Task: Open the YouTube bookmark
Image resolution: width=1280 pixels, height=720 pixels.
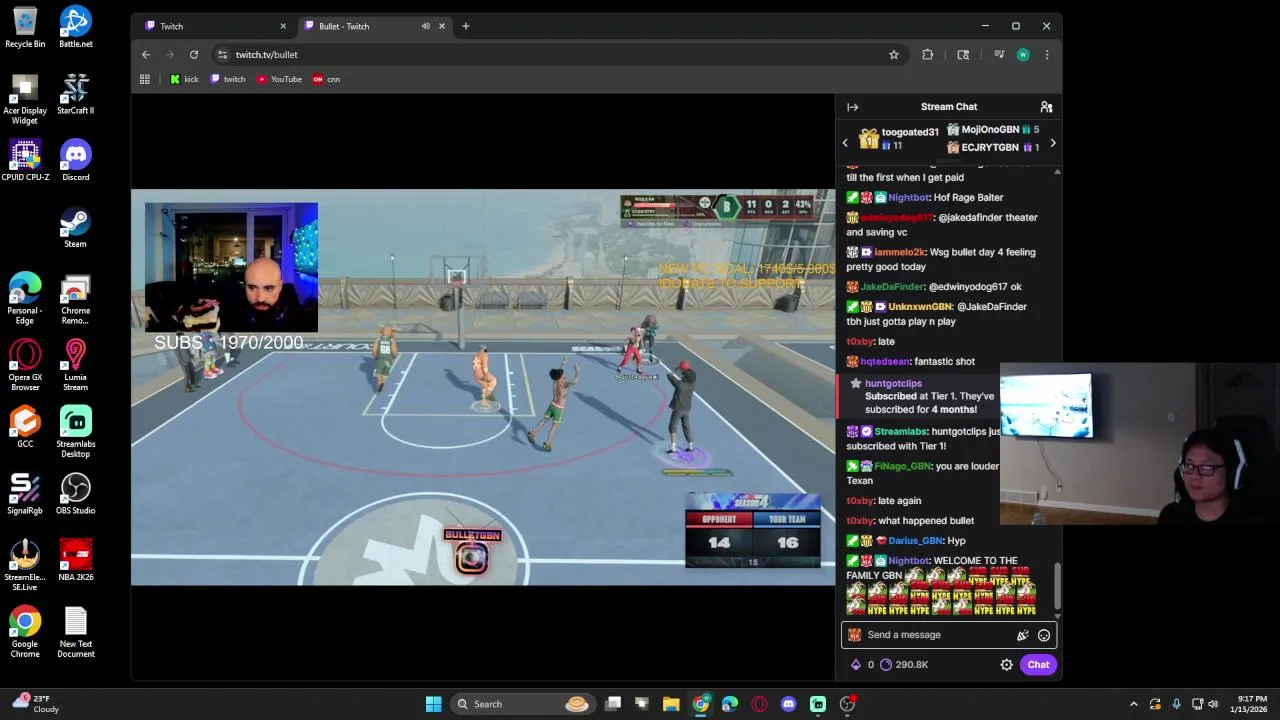Action: (x=279, y=79)
